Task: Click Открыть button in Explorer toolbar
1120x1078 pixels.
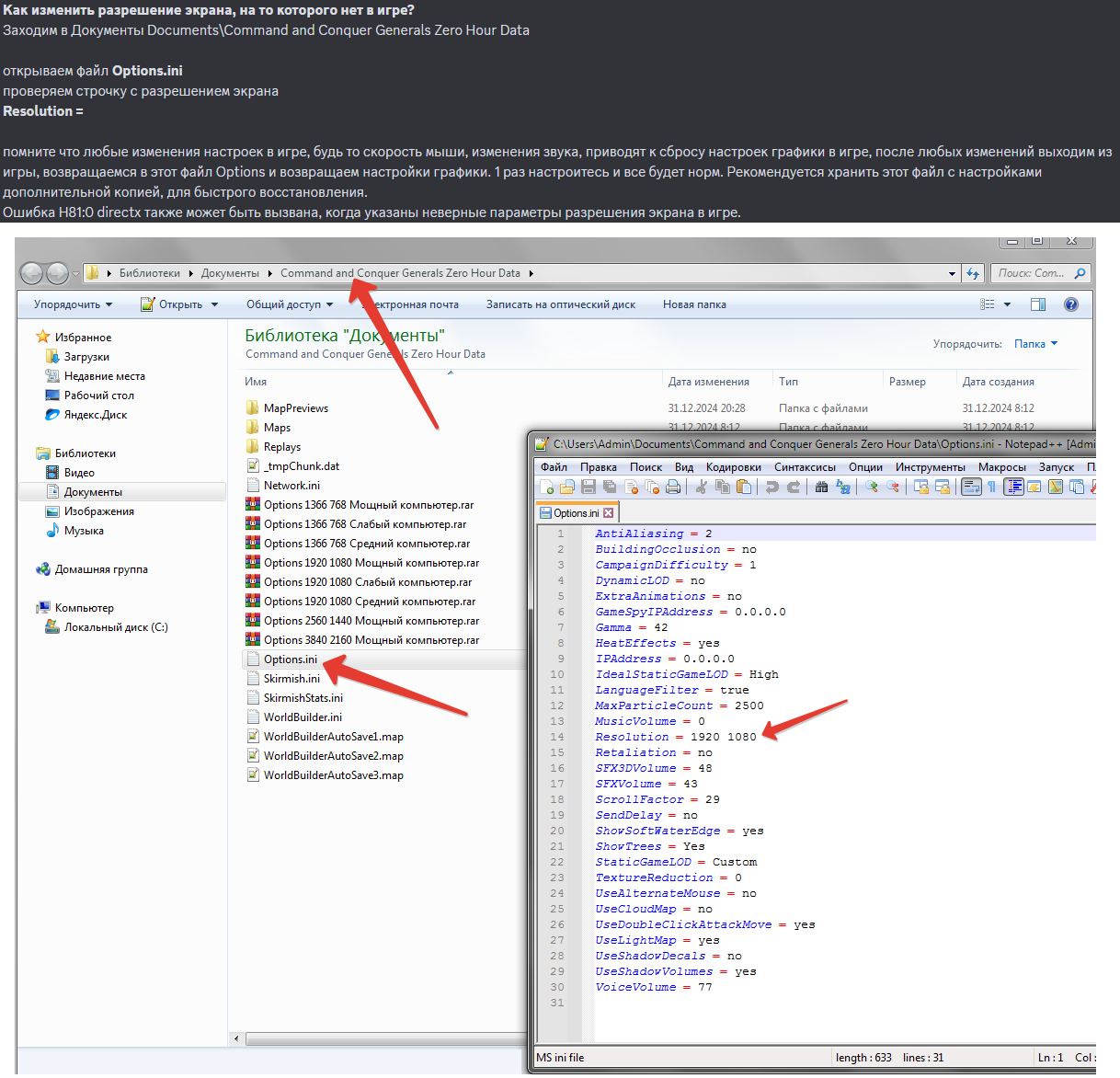Action: [172, 304]
